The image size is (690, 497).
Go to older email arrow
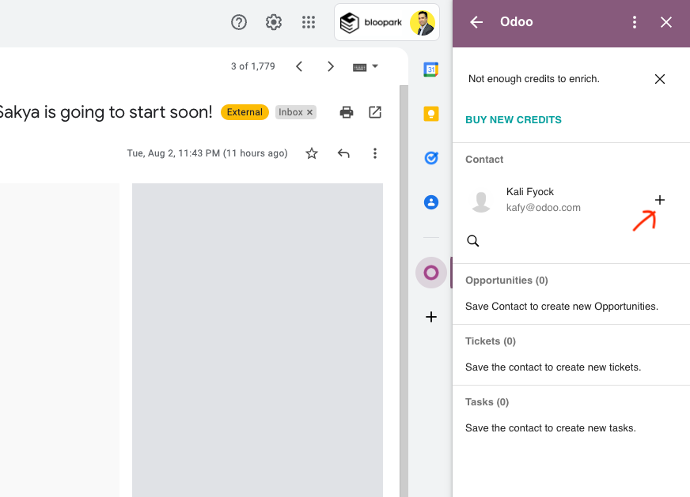[330, 66]
